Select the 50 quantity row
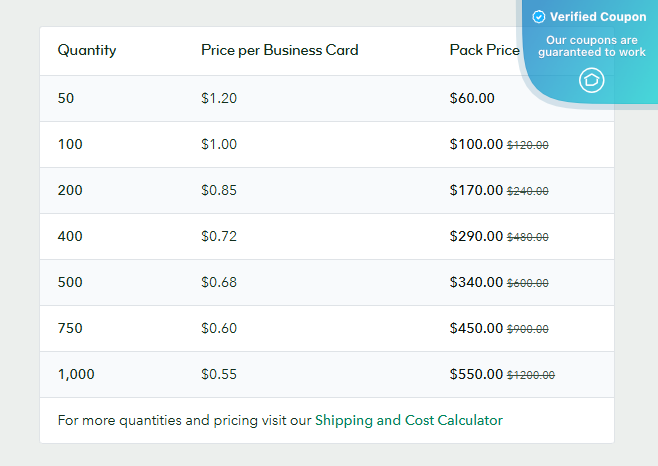The width and height of the screenshot is (658, 466). click(x=66, y=98)
